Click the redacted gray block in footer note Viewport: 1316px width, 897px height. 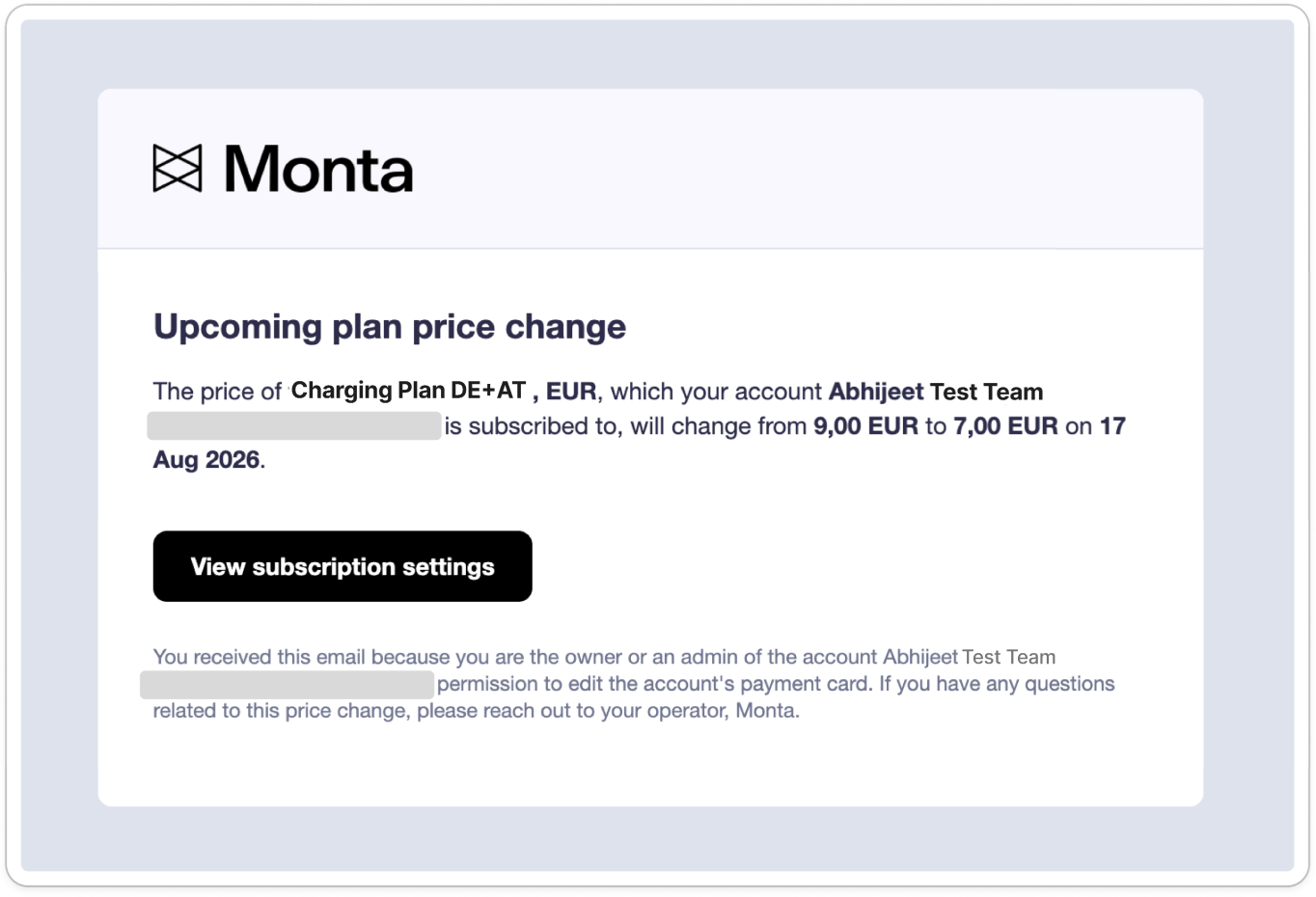pyautogui.click(x=288, y=685)
